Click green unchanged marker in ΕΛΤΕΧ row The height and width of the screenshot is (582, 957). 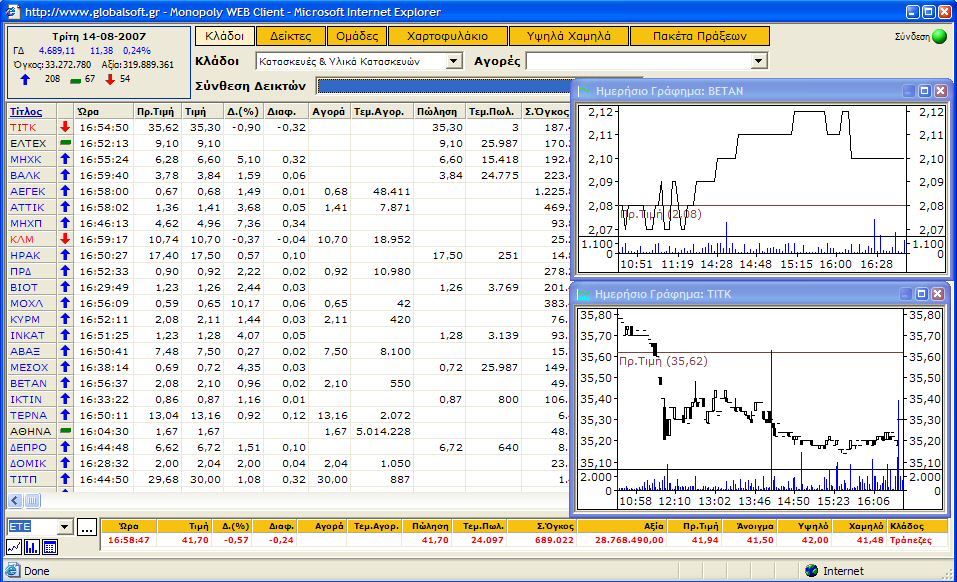(x=65, y=143)
